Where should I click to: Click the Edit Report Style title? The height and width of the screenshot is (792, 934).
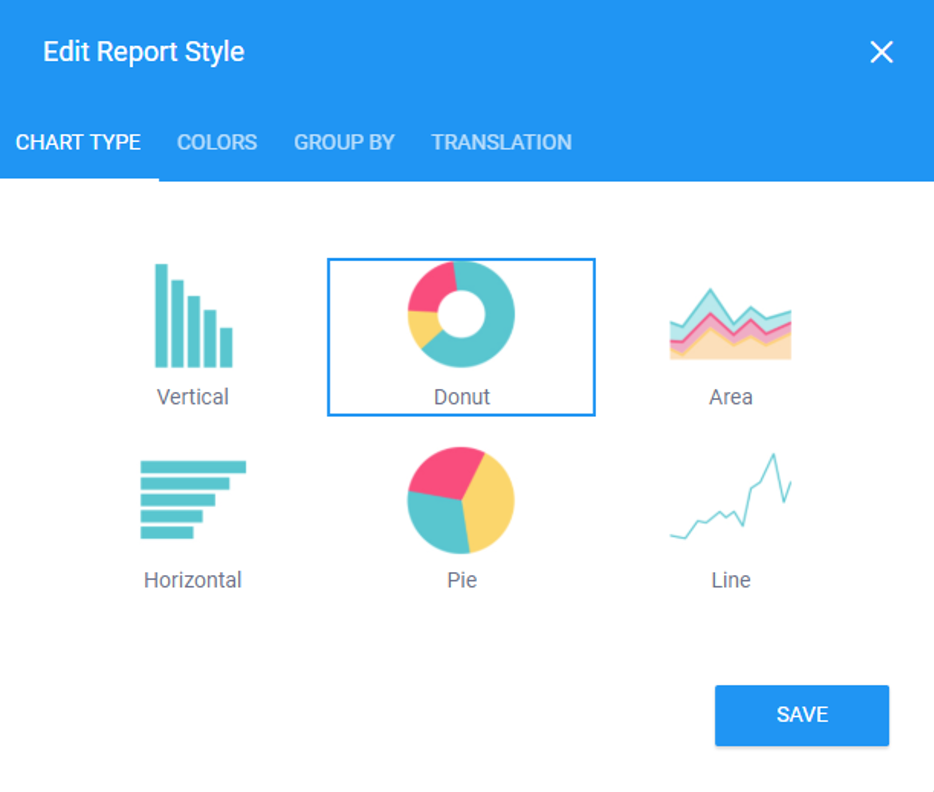pos(144,52)
